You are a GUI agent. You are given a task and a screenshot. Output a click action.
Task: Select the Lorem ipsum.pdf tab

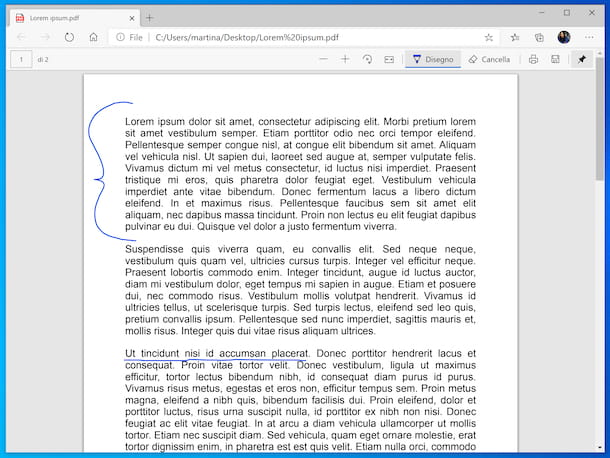(x=75, y=18)
